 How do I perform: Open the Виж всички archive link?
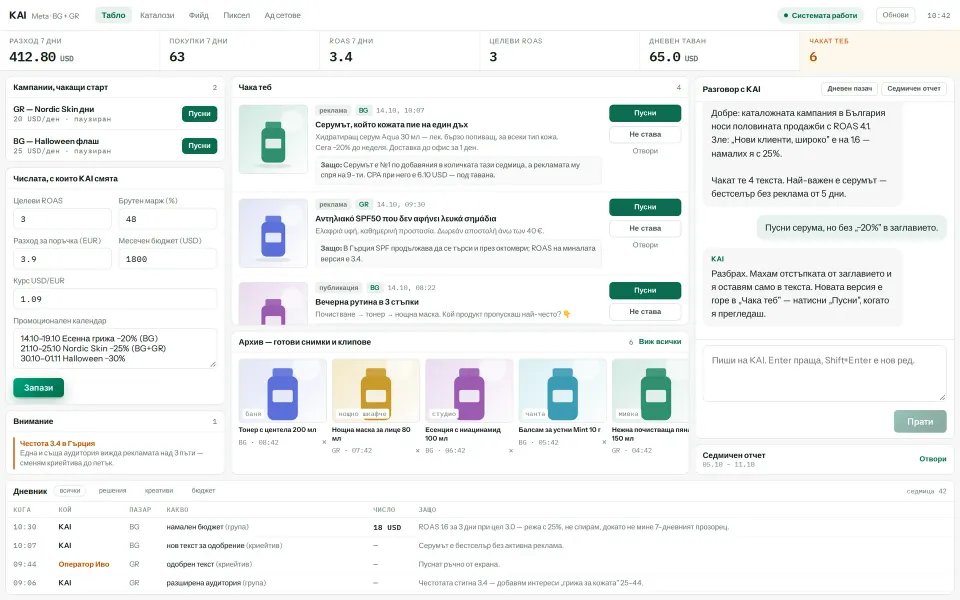coord(659,342)
